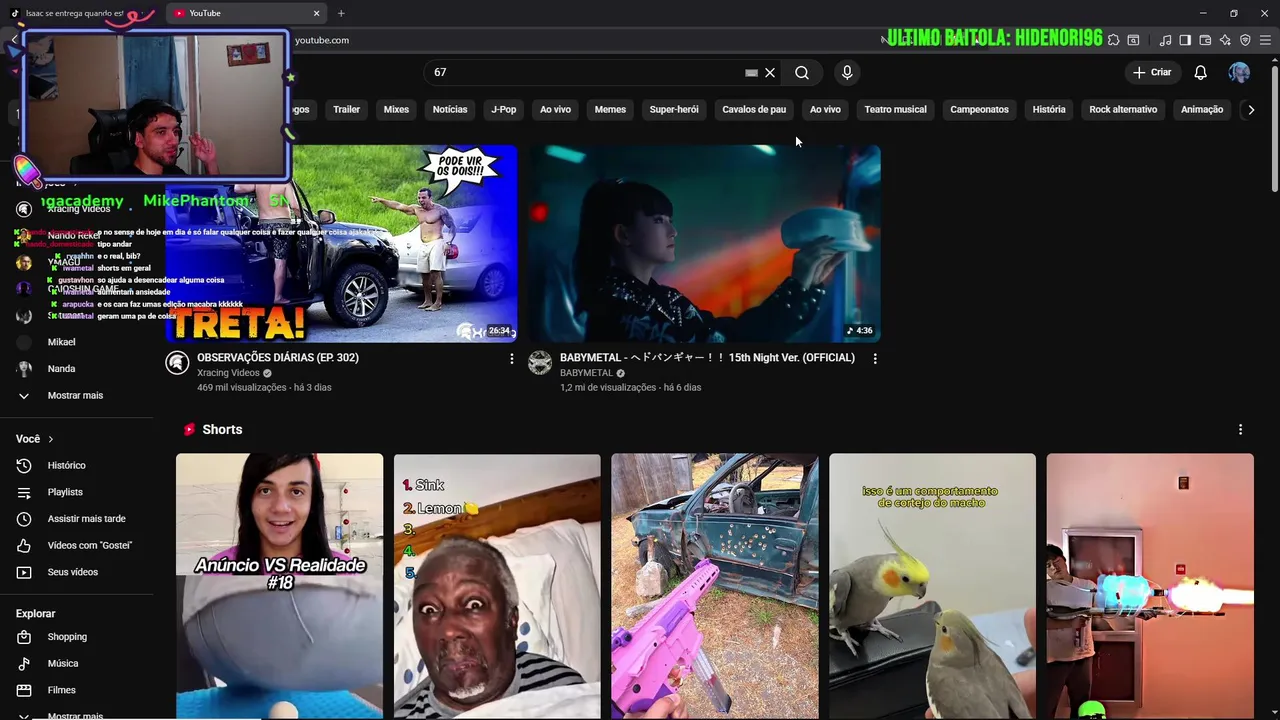
Task: Expand subscriptions with Mostrar mais
Action: click(x=75, y=395)
